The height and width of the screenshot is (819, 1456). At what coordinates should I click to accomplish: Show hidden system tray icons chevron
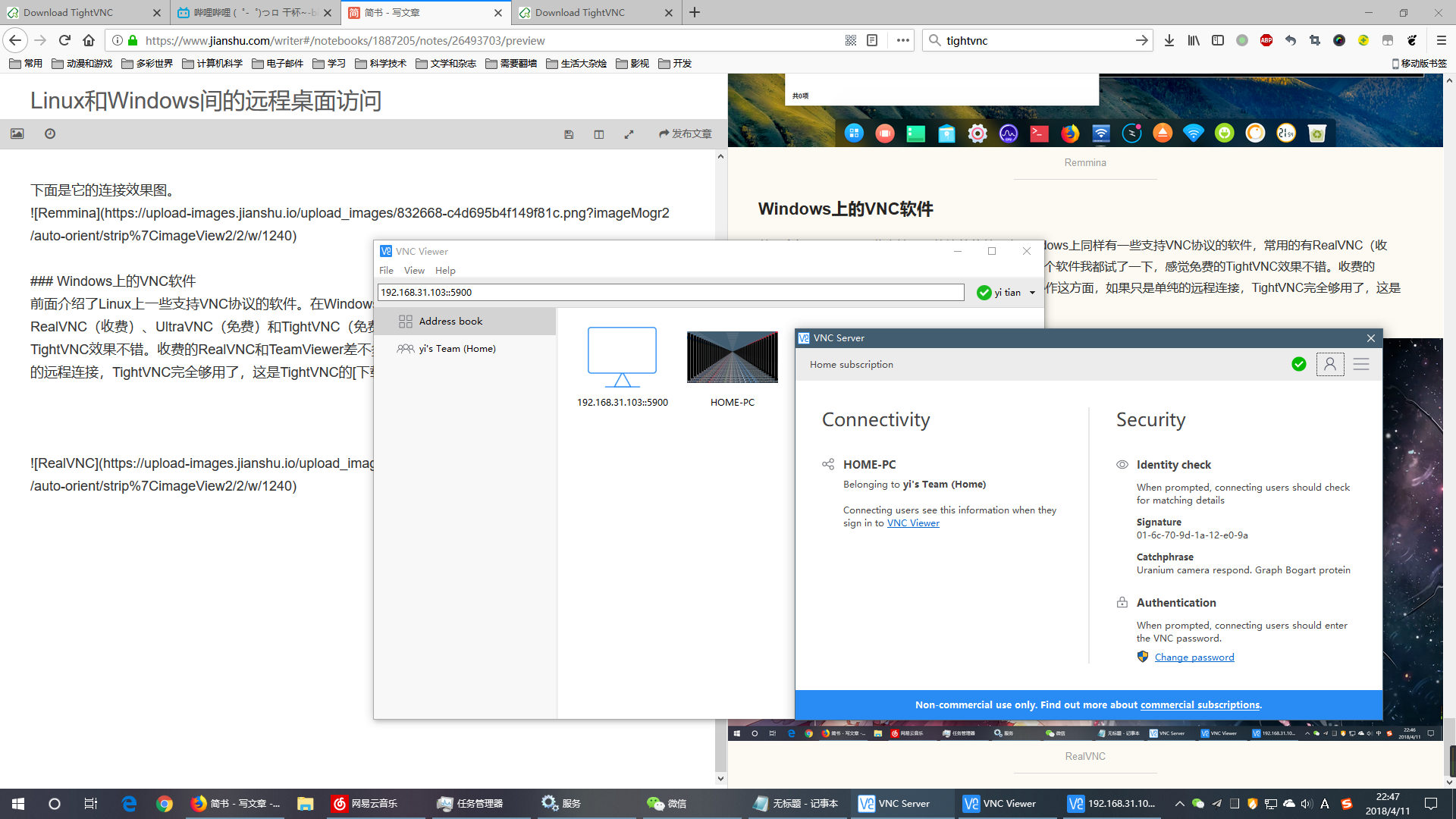click(1179, 804)
